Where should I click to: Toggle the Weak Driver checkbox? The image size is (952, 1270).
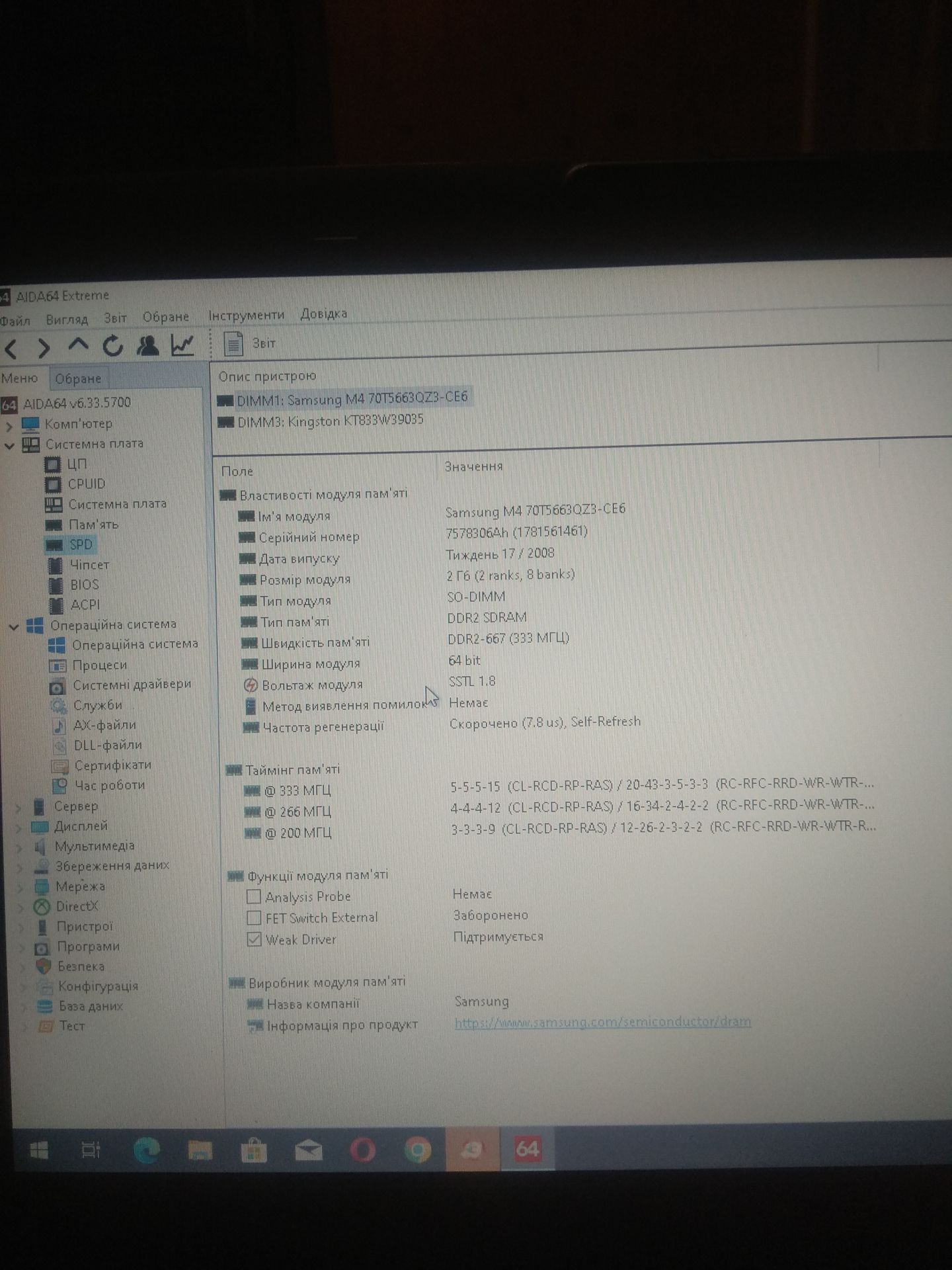254,939
